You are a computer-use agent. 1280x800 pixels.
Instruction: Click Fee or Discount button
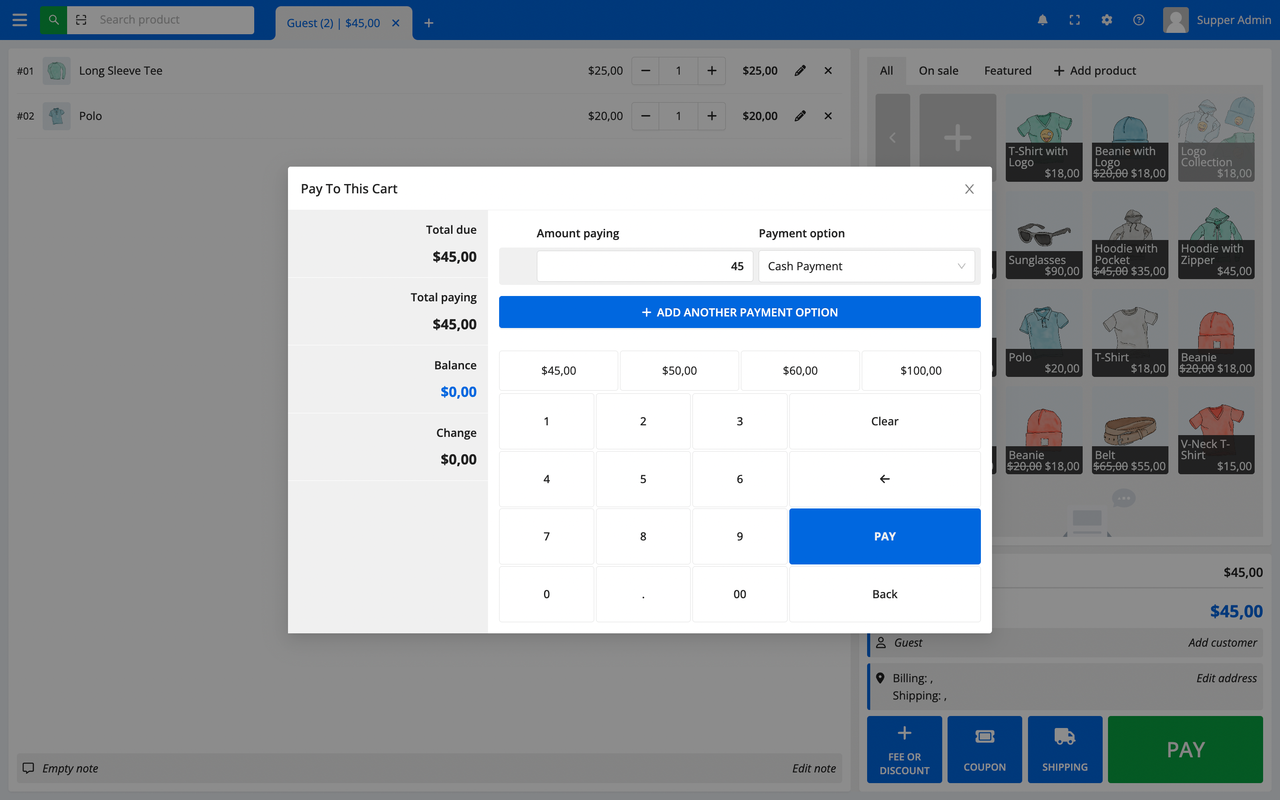(x=904, y=749)
